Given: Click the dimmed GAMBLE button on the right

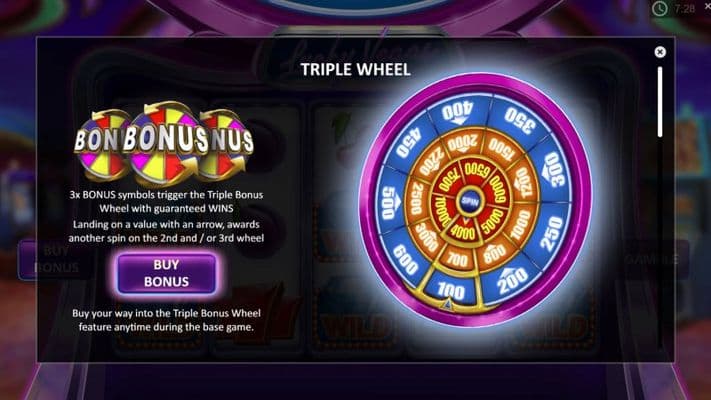Looking at the screenshot, I should (x=653, y=259).
